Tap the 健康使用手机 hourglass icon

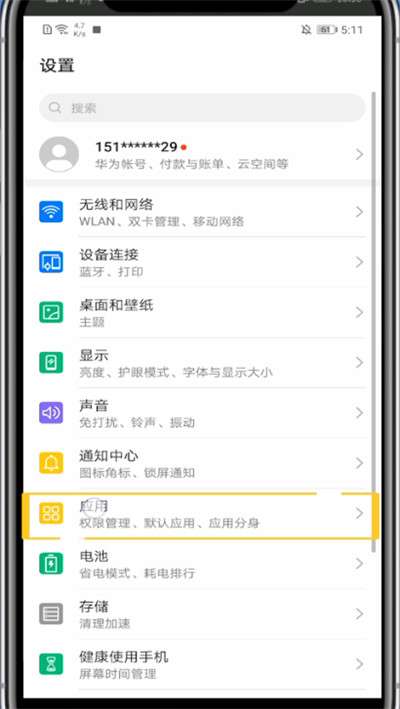point(51,664)
